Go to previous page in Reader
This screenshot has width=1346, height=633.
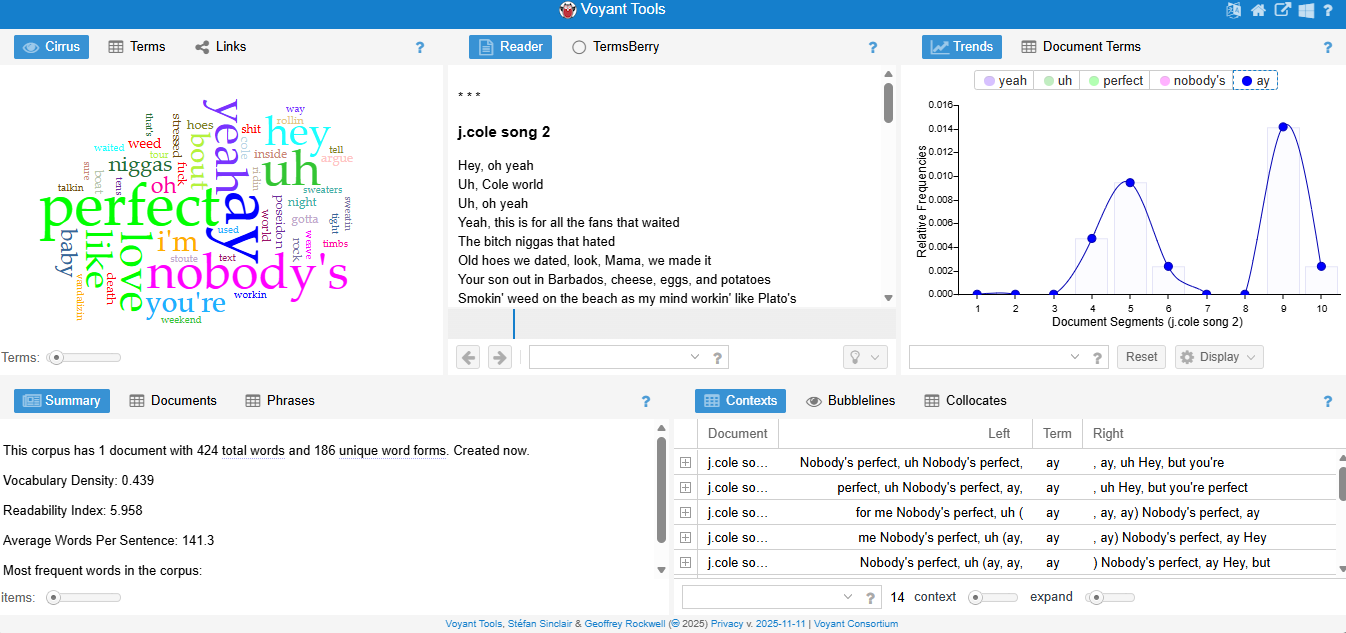(468, 357)
